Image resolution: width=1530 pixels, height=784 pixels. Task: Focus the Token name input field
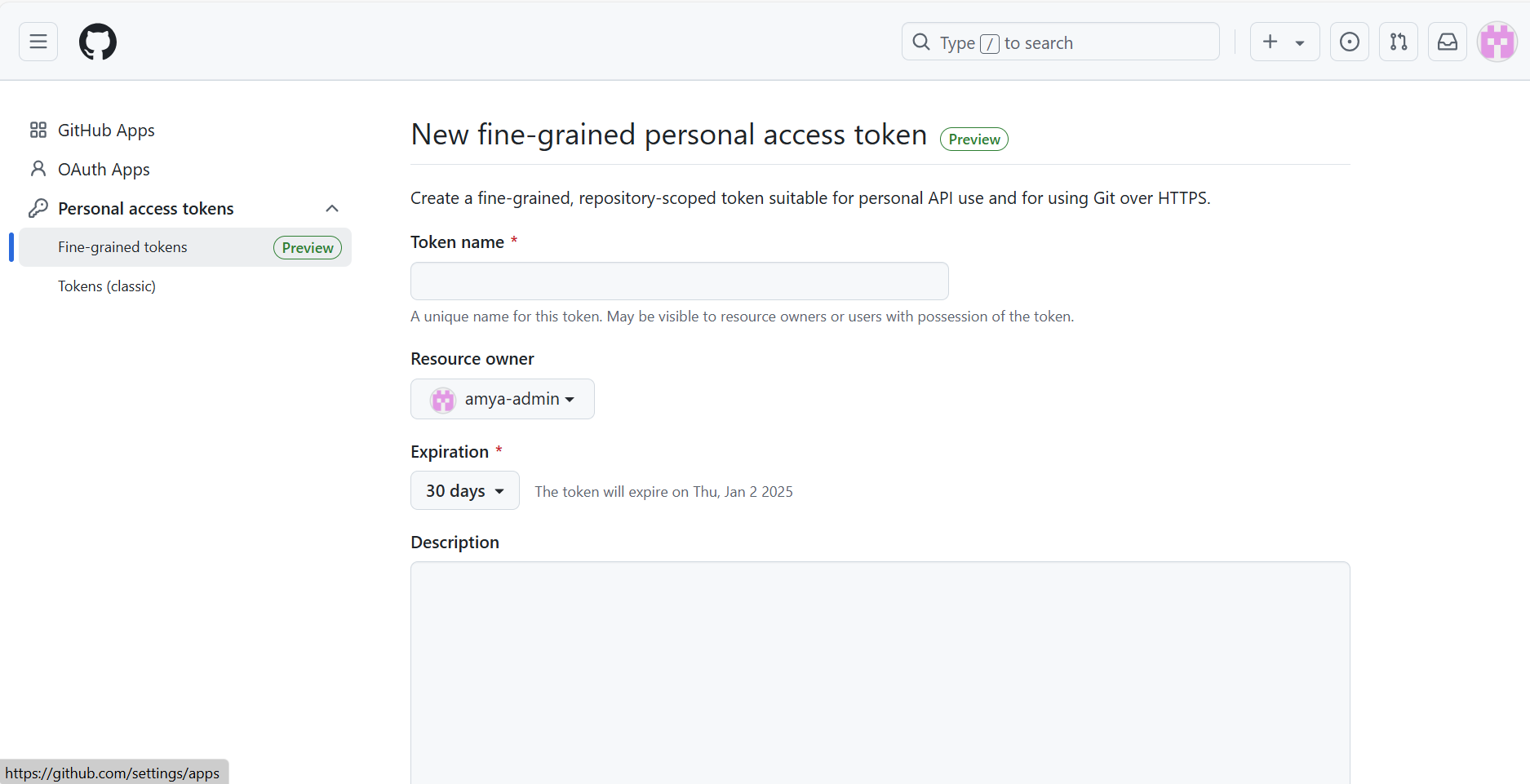tap(679, 281)
